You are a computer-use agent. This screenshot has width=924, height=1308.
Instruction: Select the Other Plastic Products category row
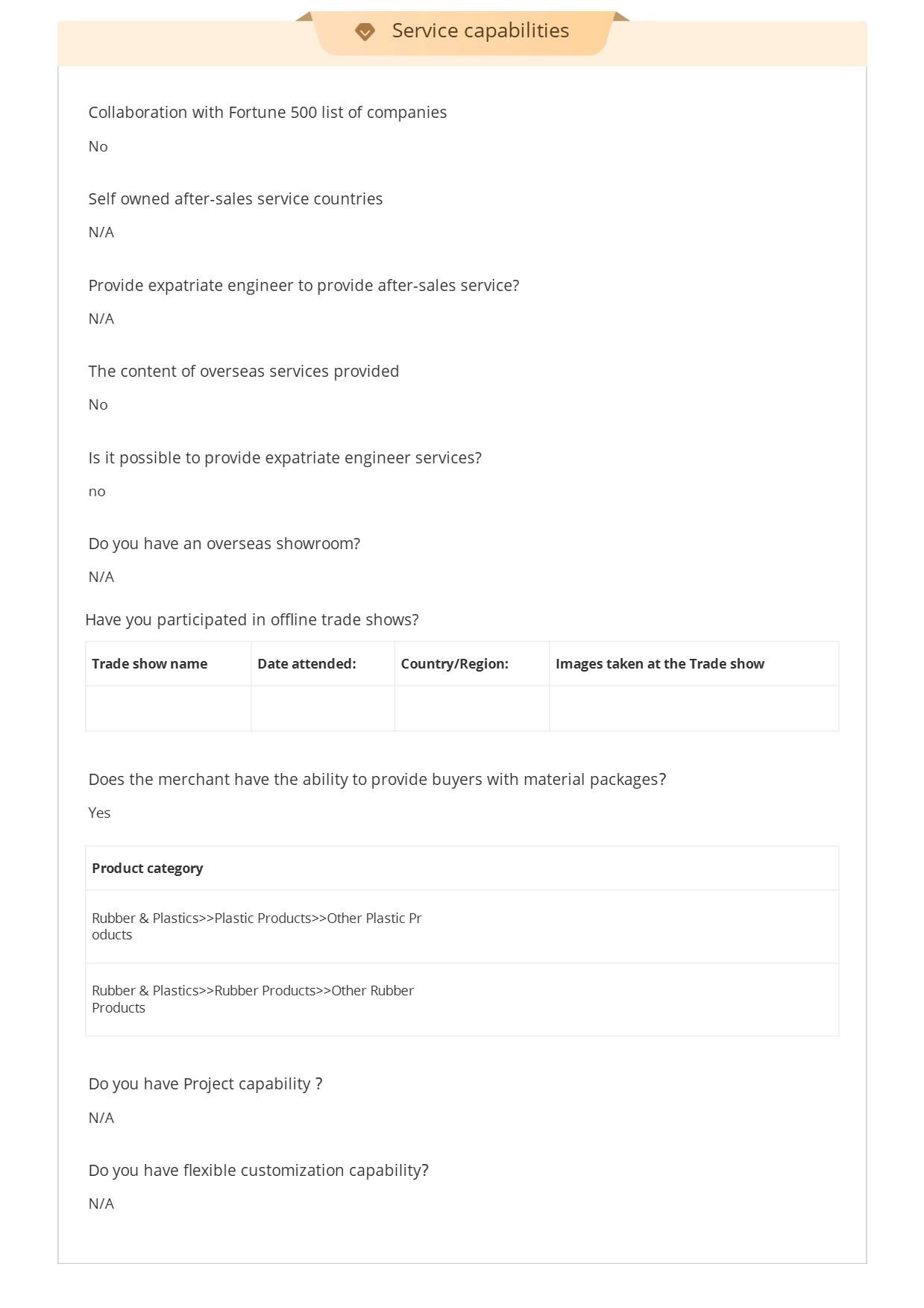point(257,927)
